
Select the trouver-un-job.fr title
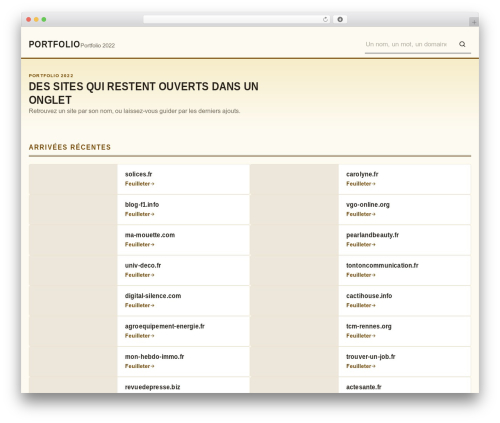tap(371, 357)
